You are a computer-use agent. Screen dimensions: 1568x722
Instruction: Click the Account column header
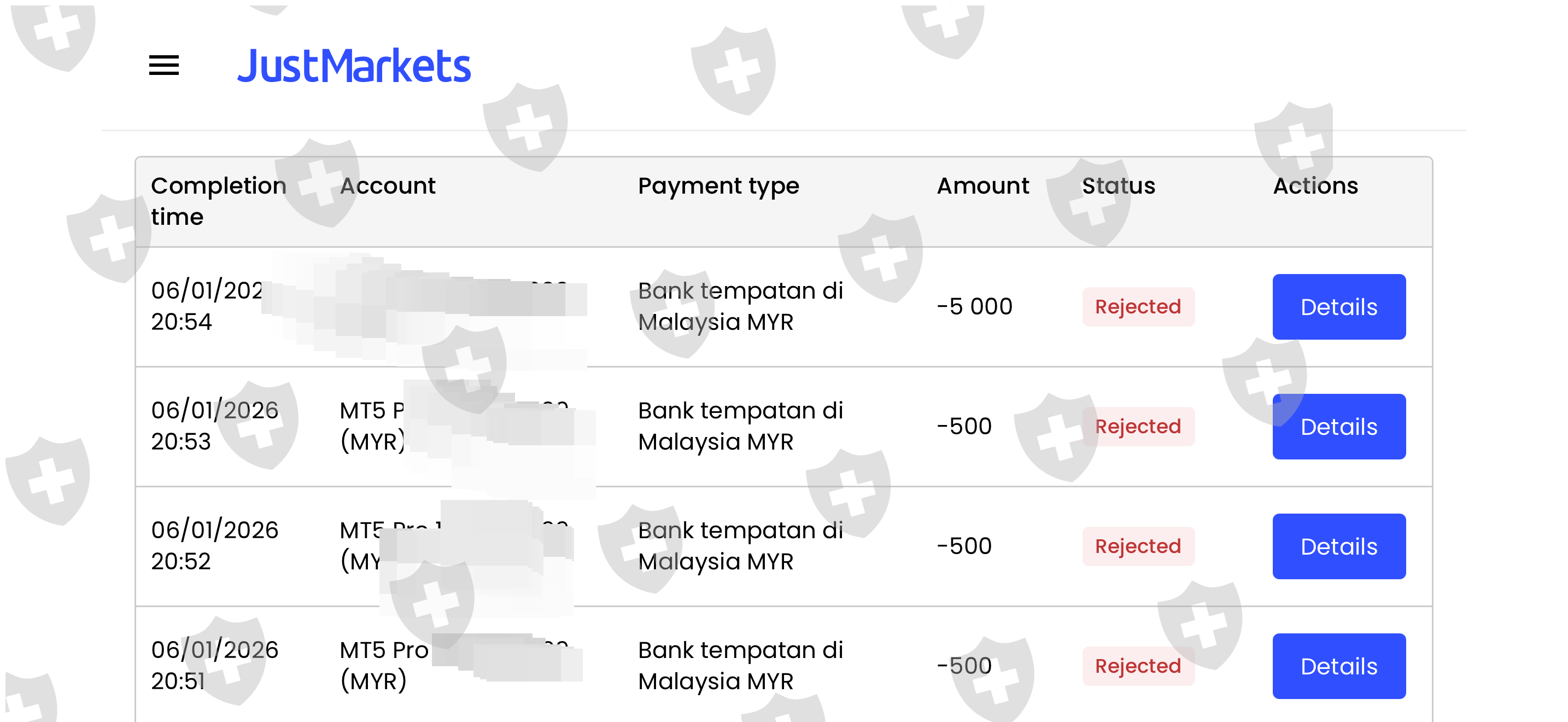388,185
